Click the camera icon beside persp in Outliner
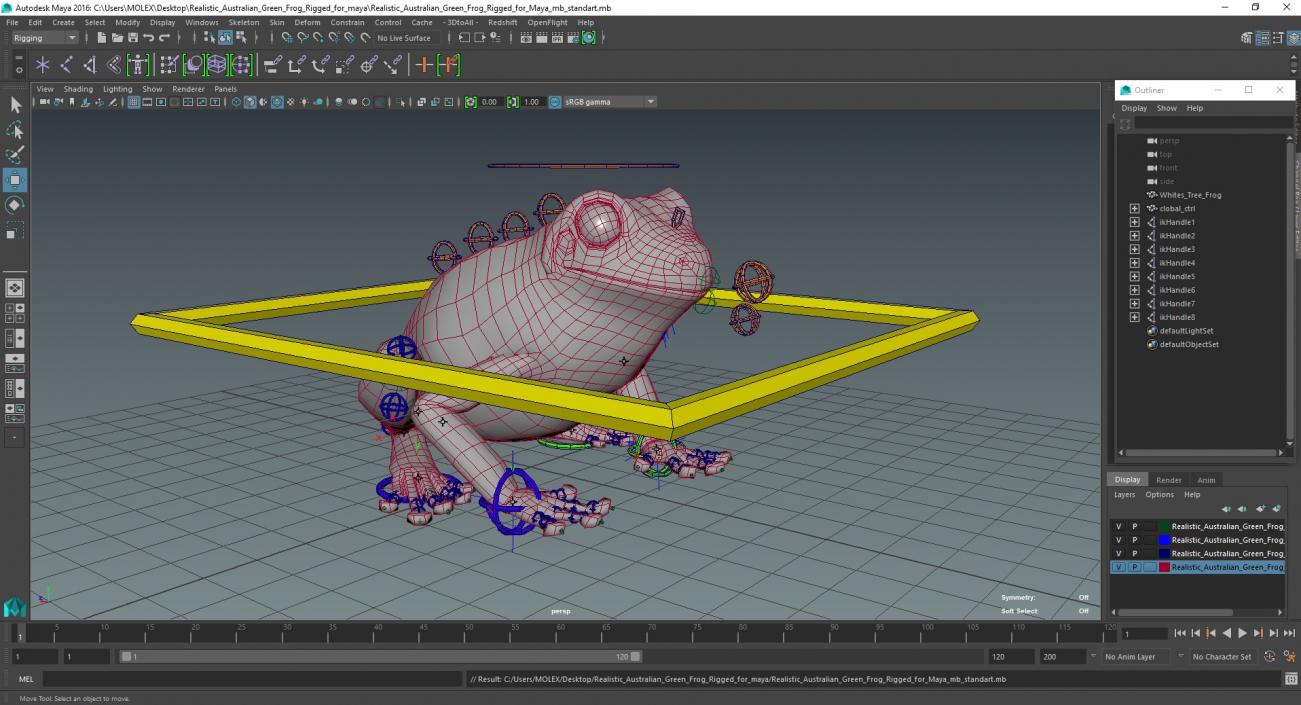This screenshot has width=1301, height=705. click(1150, 140)
